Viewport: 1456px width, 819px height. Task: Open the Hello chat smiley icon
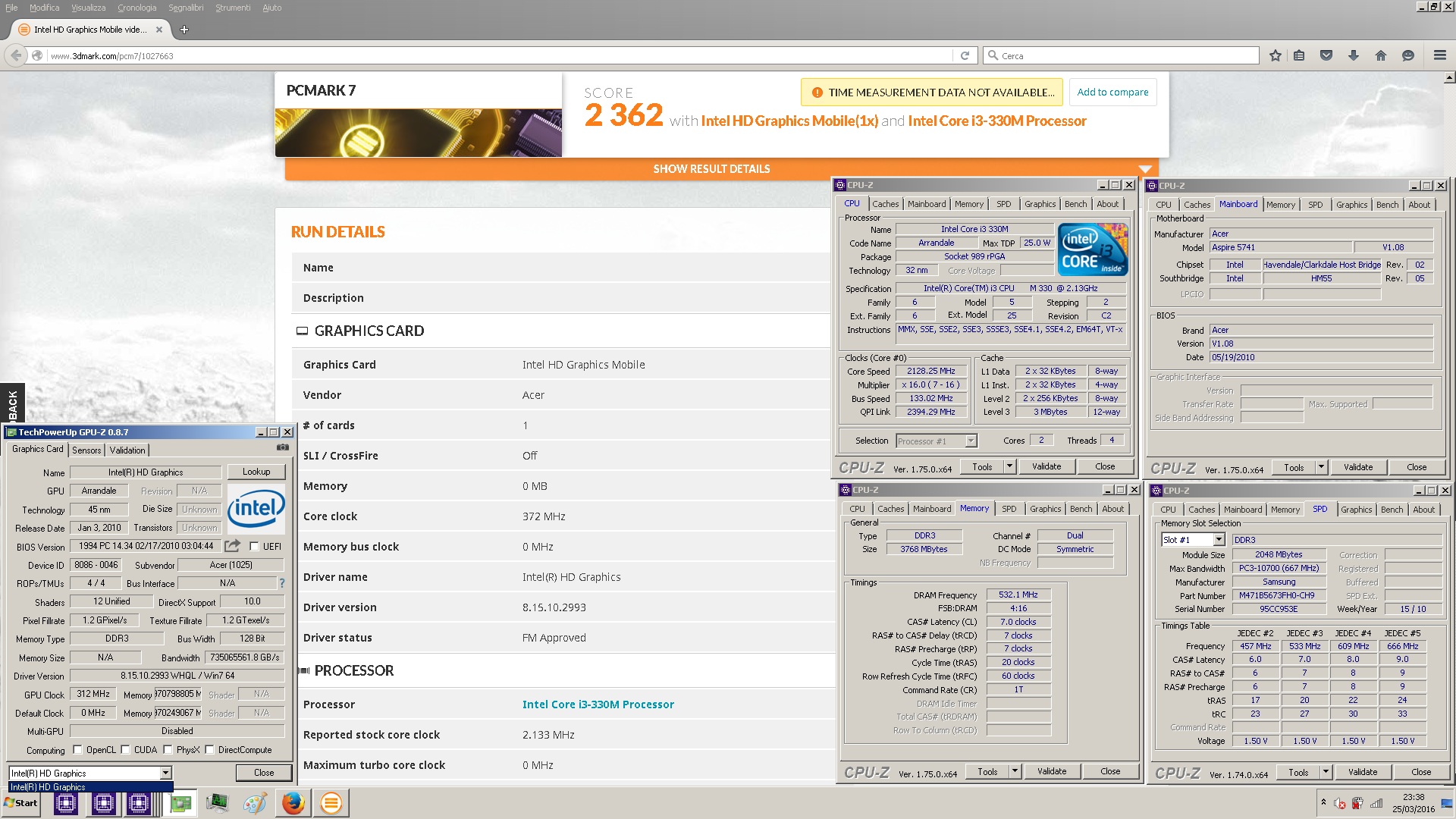point(1408,55)
